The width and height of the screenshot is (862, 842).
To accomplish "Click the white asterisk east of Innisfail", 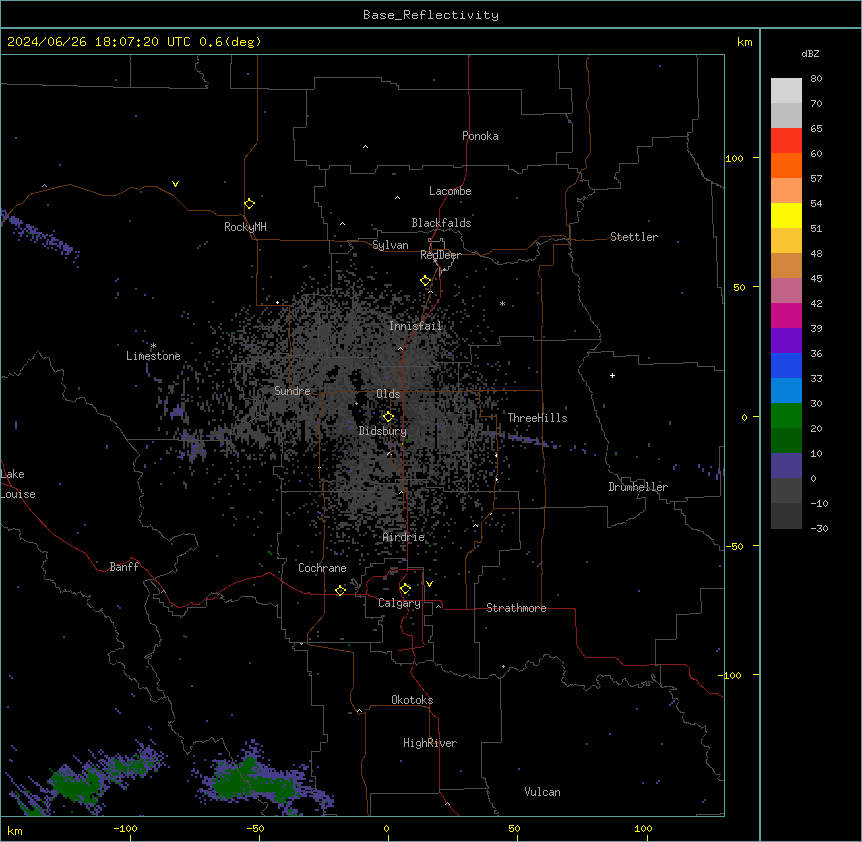I will point(502,304).
